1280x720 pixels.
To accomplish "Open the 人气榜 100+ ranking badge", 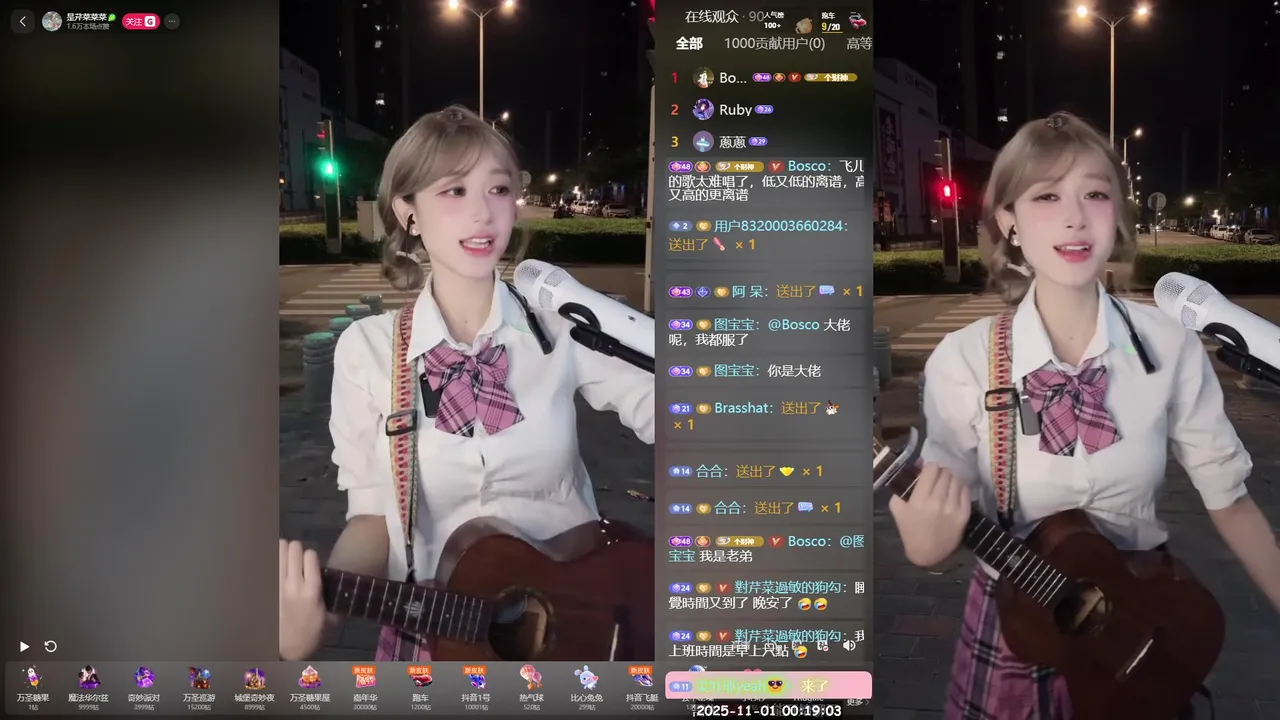I will [772, 20].
